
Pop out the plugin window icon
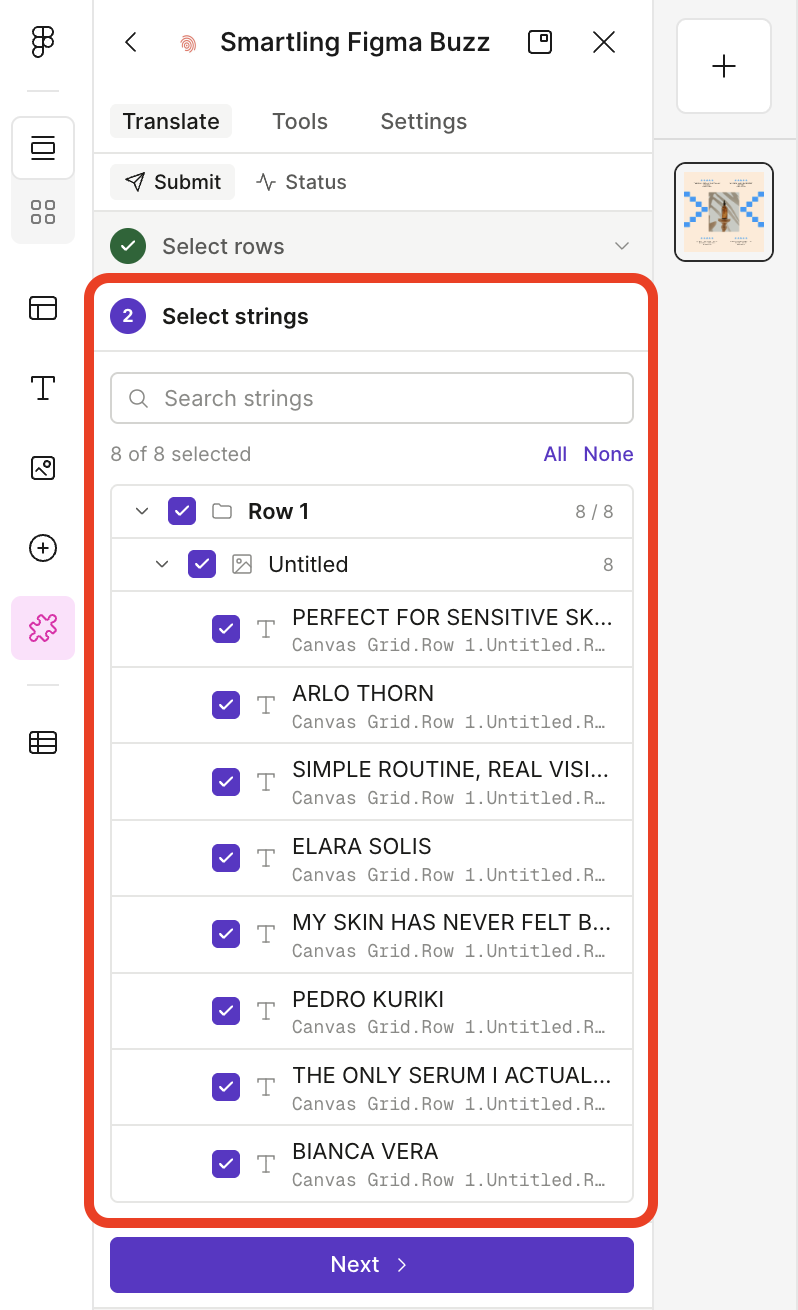(x=540, y=42)
